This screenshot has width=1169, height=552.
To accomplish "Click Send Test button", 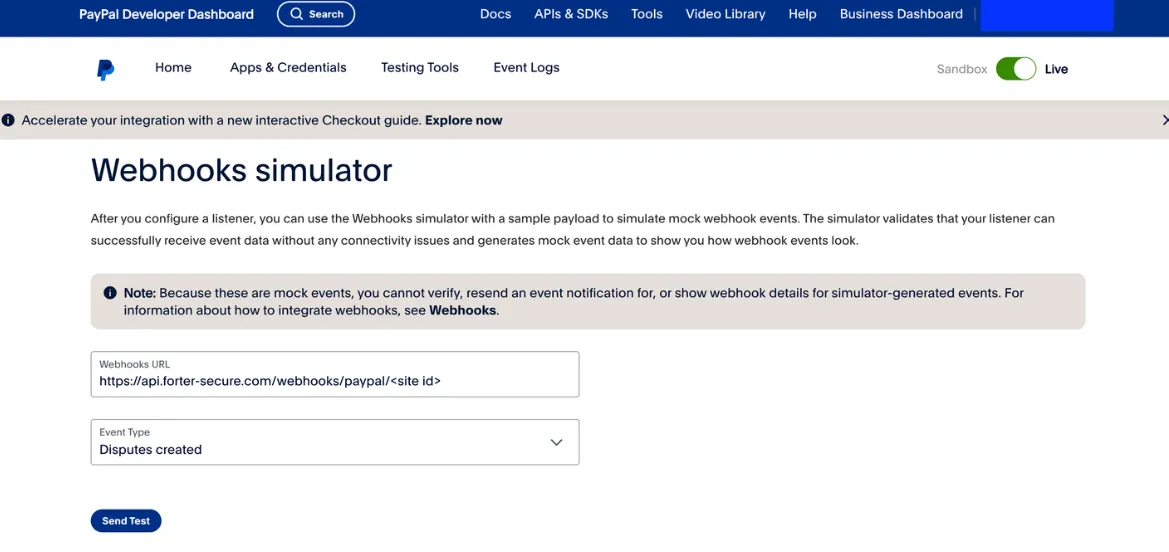I will click(126, 521).
